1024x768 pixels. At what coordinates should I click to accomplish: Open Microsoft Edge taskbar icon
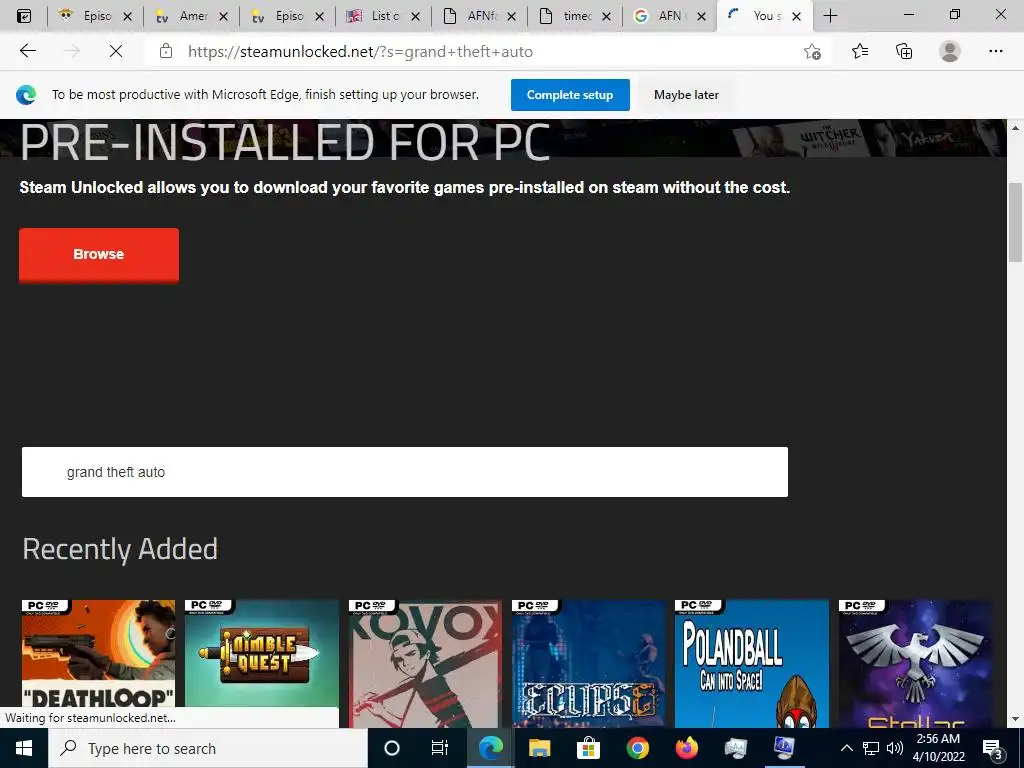click(490, 748)
